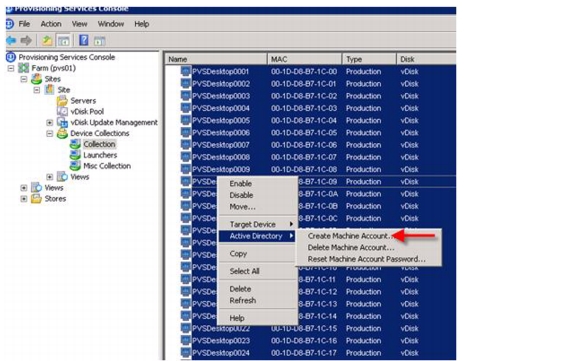Collapse the Device Collections node

click(x=50, y=133)
